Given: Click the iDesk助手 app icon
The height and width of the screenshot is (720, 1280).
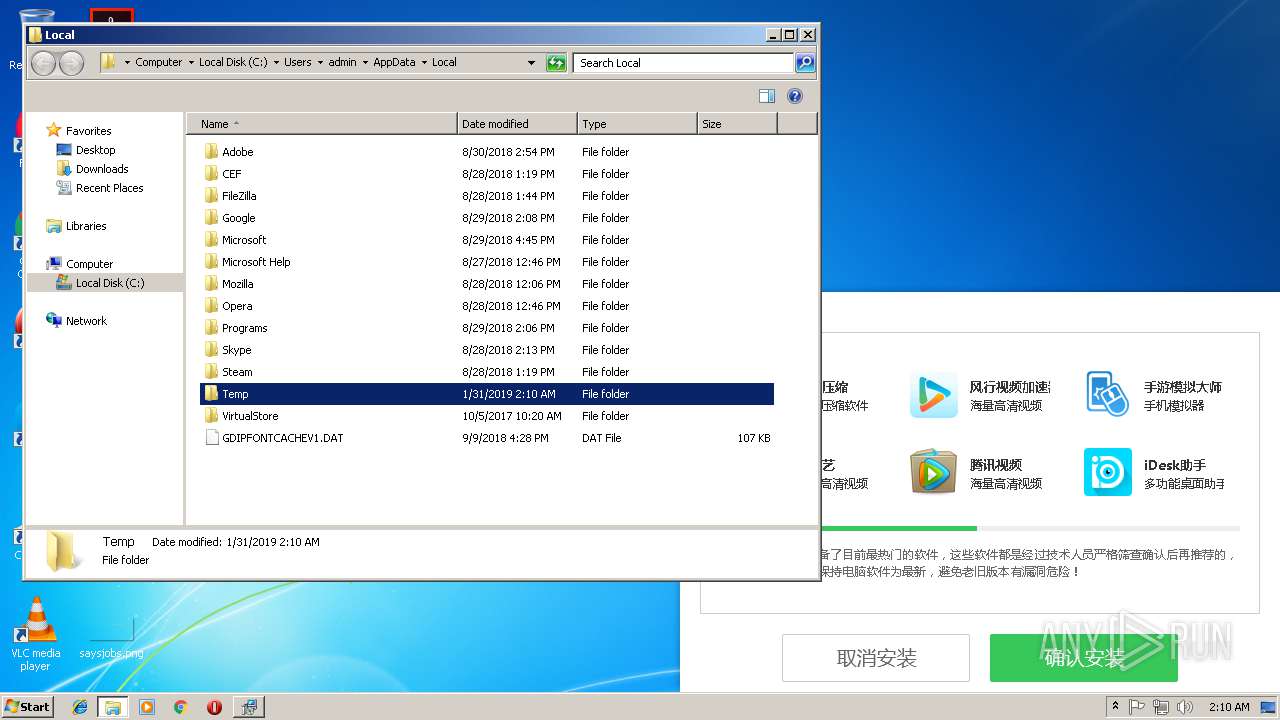Looking at the screenshot, I should [x=1108, y=472].
